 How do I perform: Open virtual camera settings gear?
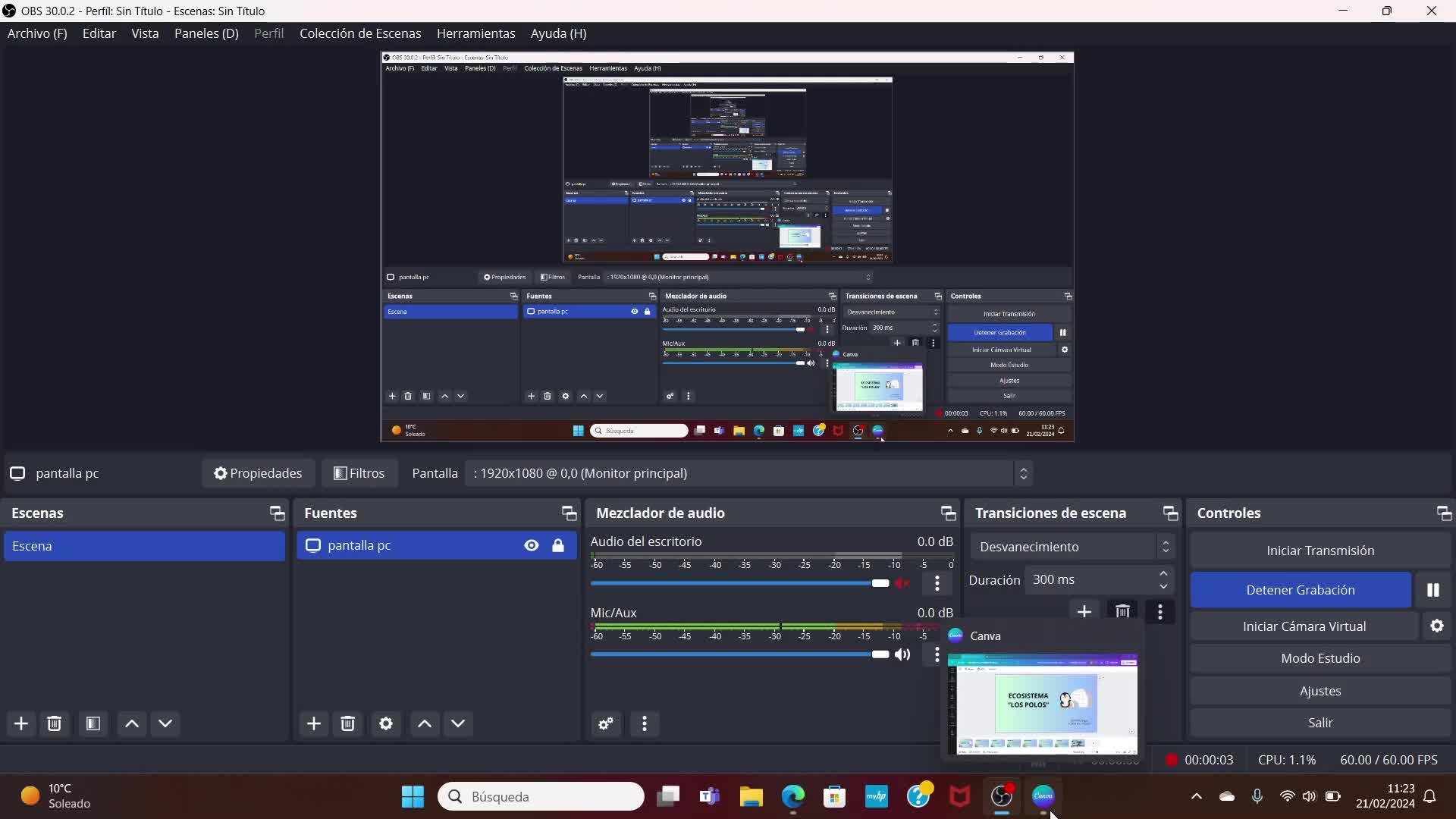tap(1436, 626)
